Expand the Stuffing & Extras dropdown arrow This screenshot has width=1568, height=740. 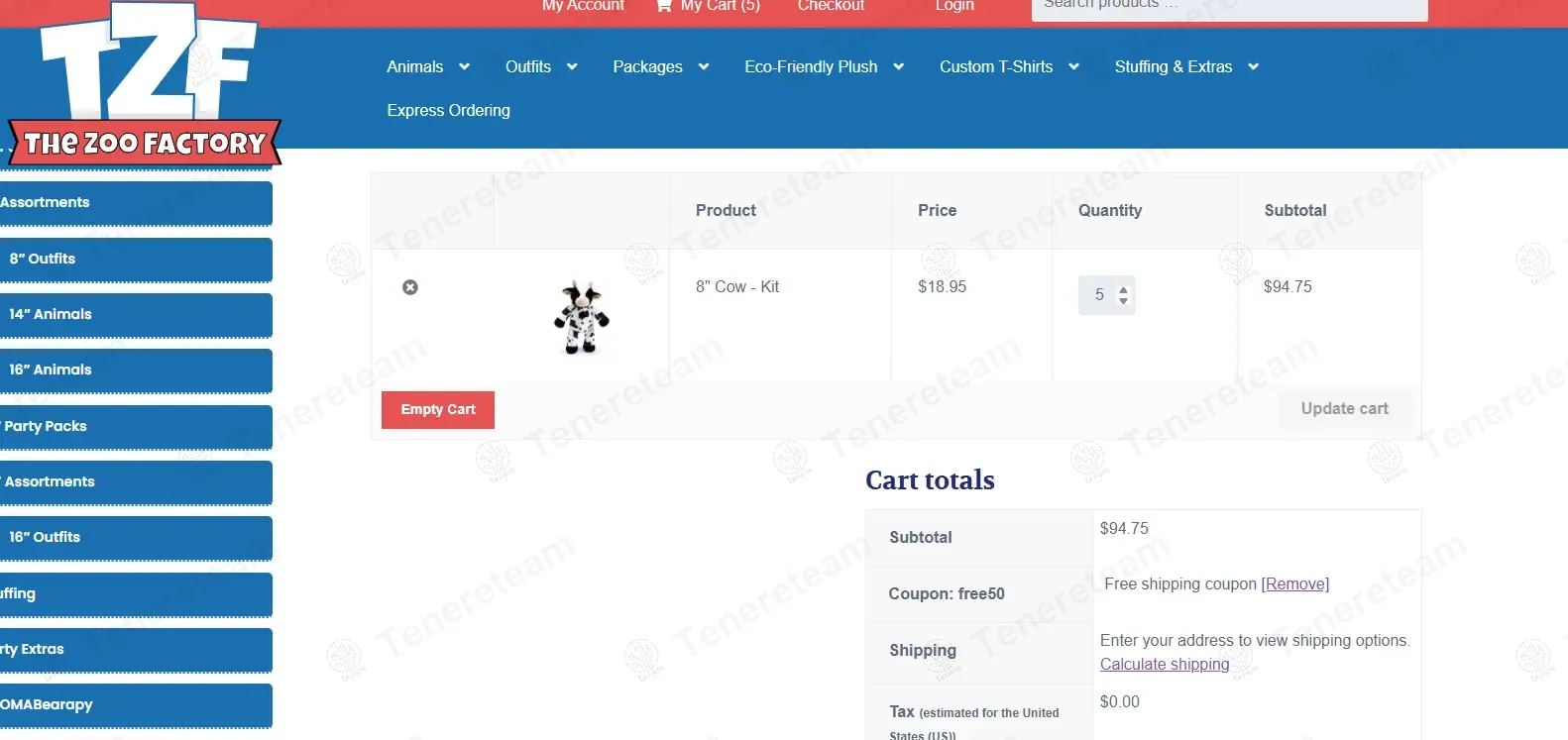tap(1254, 66)
